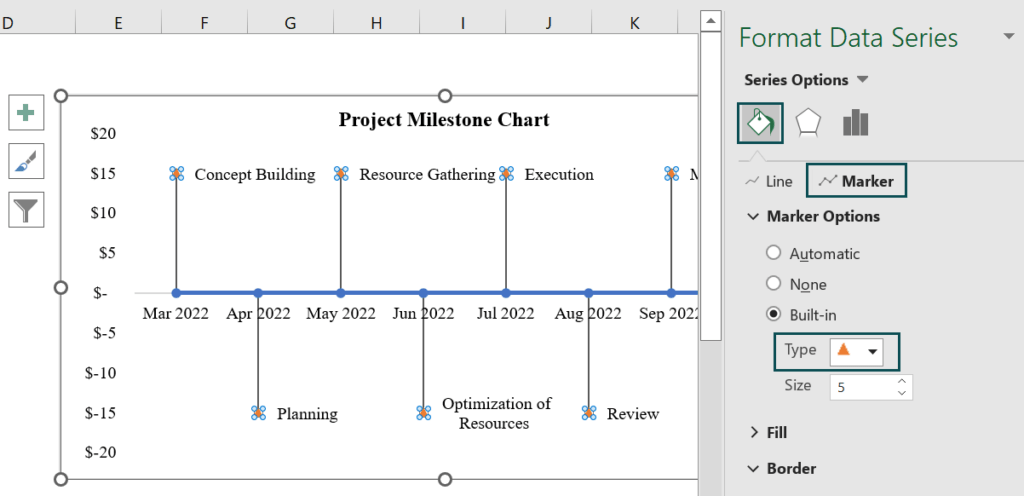Click the scroll up arrow on the sheet

[711, 22]
